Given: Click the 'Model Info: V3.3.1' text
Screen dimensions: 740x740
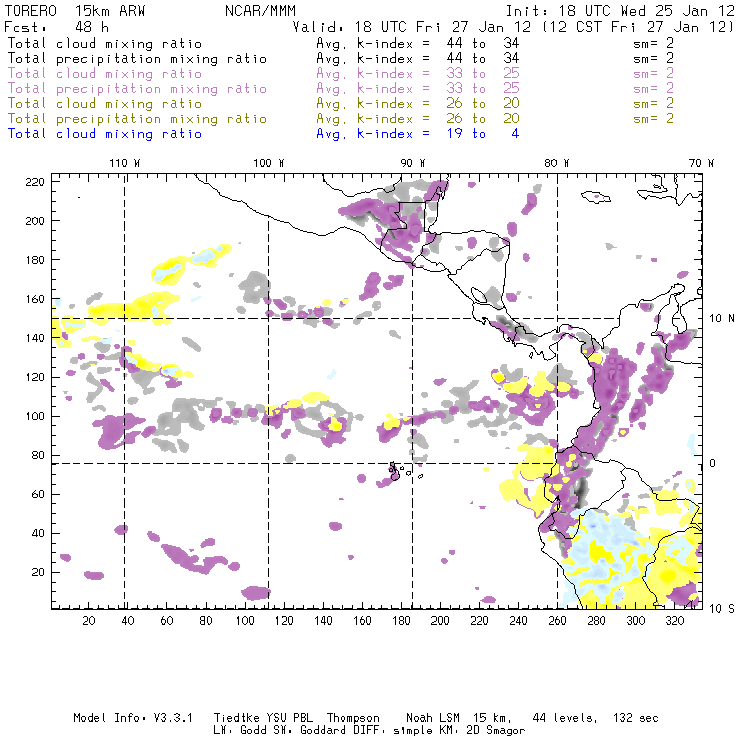Looking at the screenshot, I should [133, 718].
